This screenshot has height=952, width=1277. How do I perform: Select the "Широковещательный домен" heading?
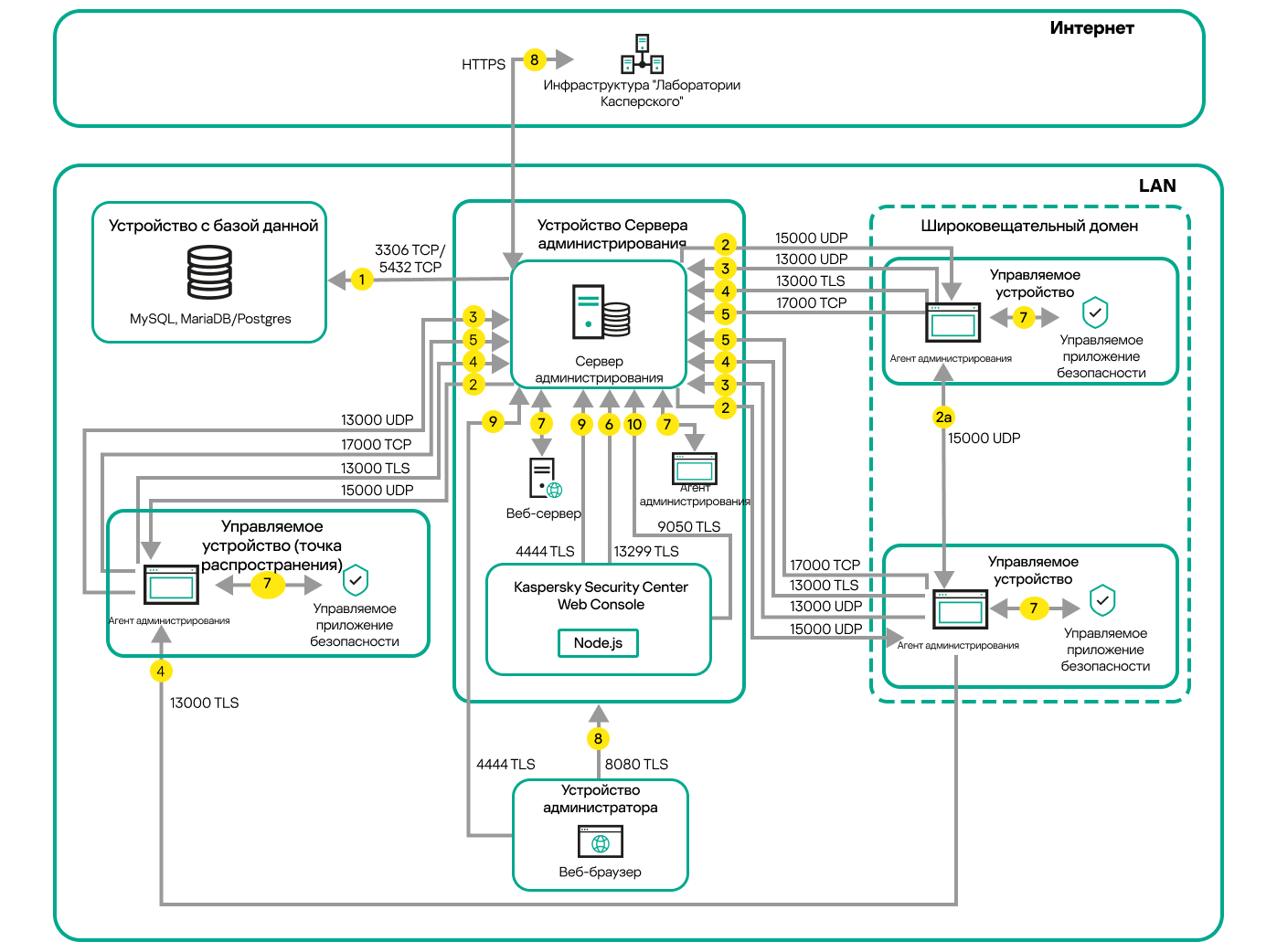pos(1029,226)
